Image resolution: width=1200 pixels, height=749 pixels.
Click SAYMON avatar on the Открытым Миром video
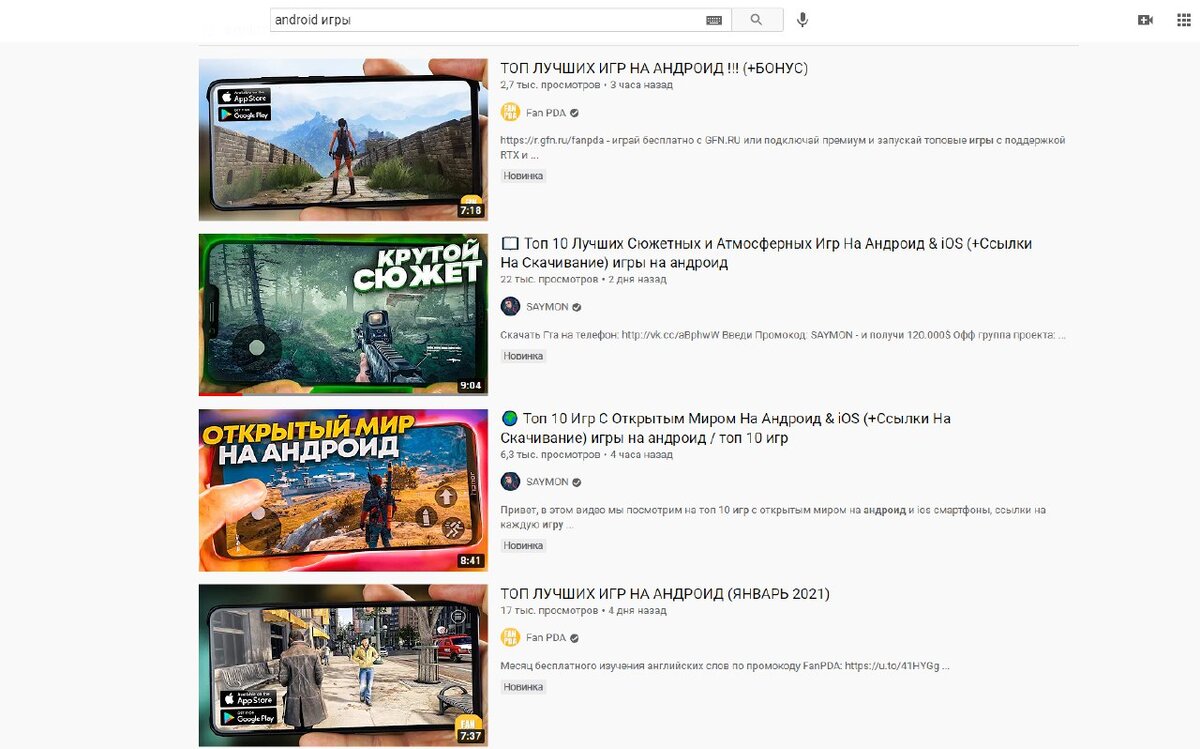click(x=510, y=482)
